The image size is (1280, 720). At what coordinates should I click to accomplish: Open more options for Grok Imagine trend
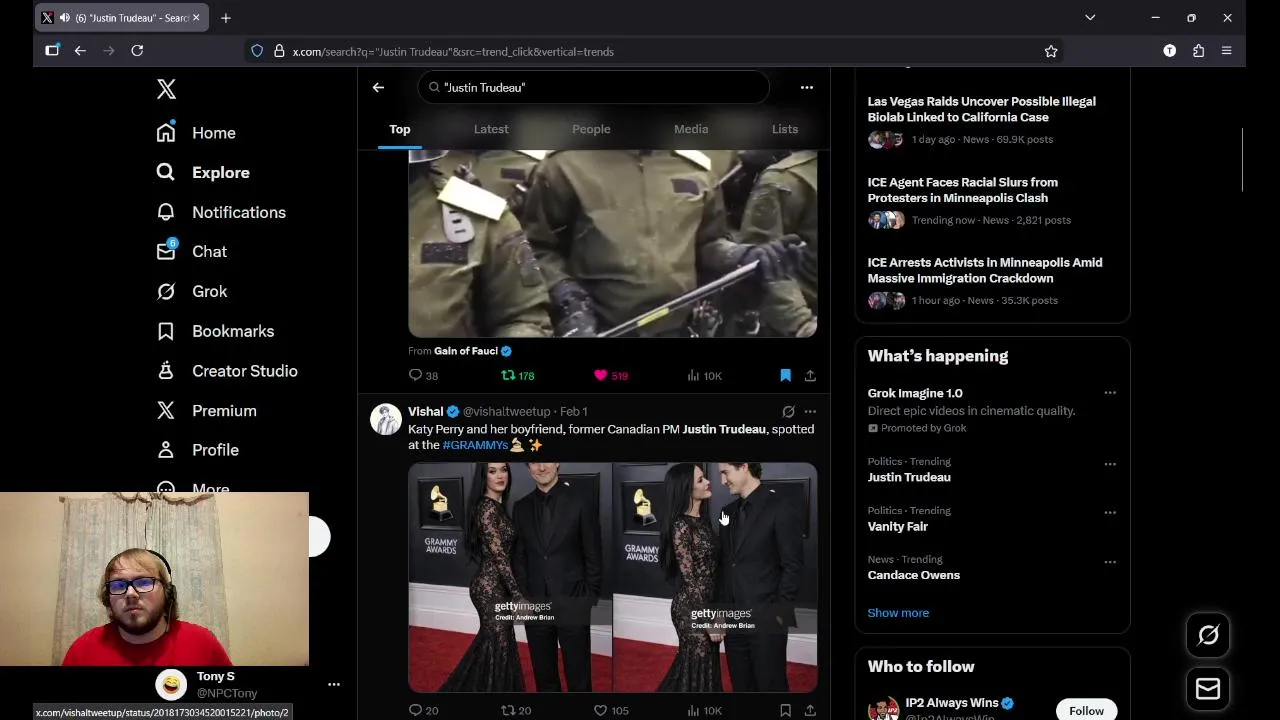[1110, 393]
